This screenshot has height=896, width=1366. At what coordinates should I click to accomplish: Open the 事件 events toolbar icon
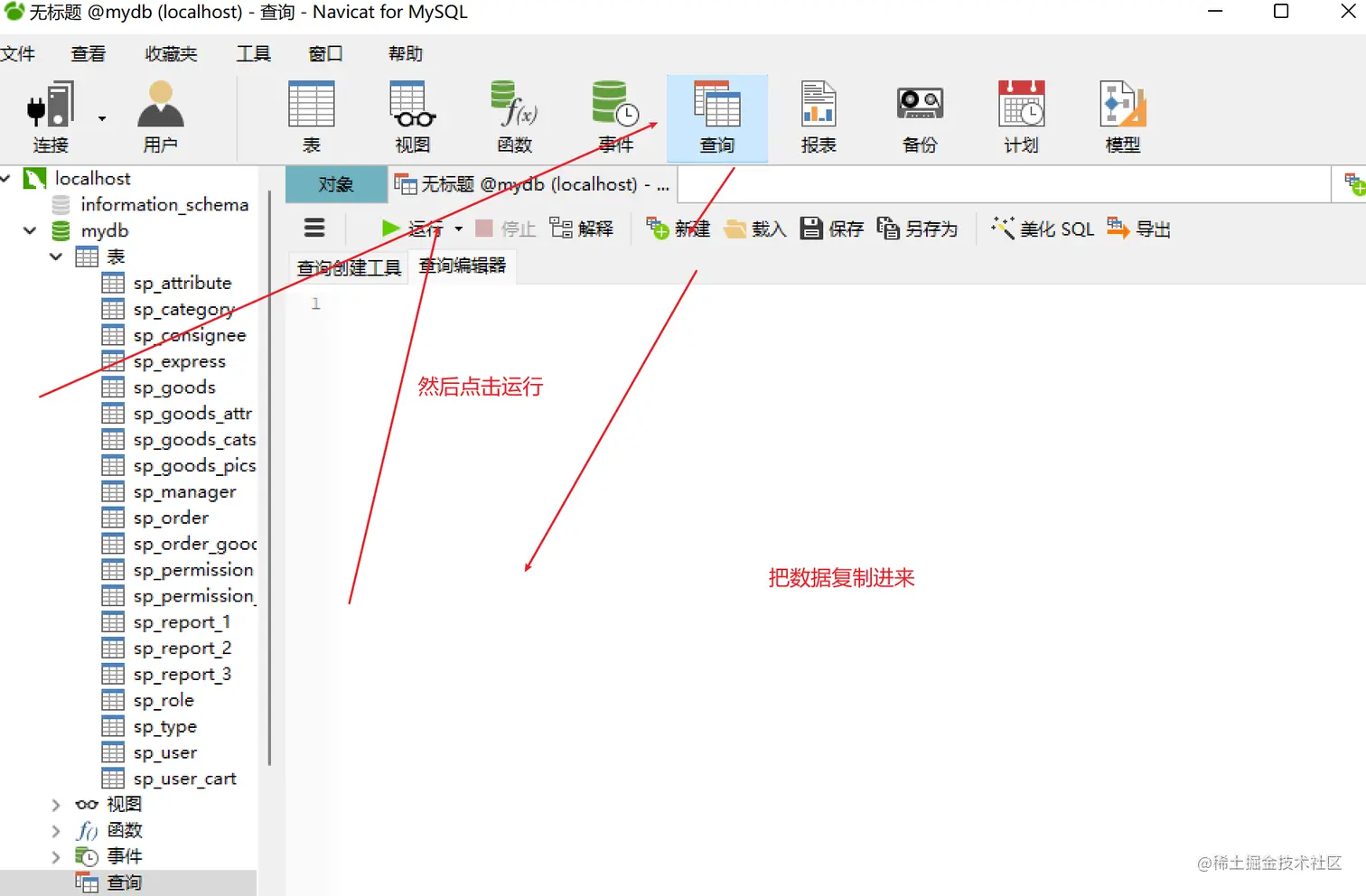pos(615,117)
